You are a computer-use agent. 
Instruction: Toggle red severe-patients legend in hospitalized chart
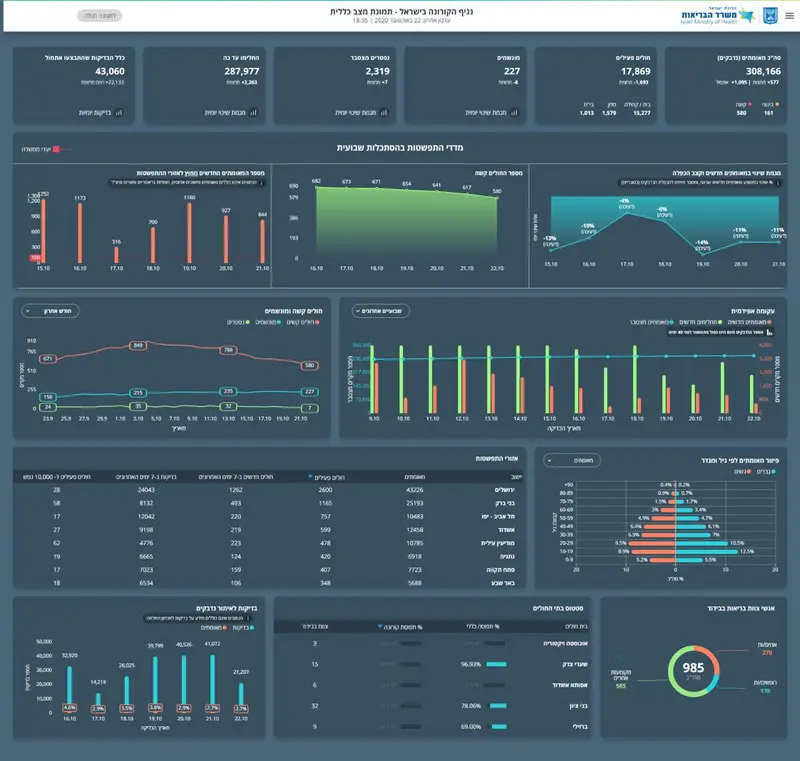point(303,322)
